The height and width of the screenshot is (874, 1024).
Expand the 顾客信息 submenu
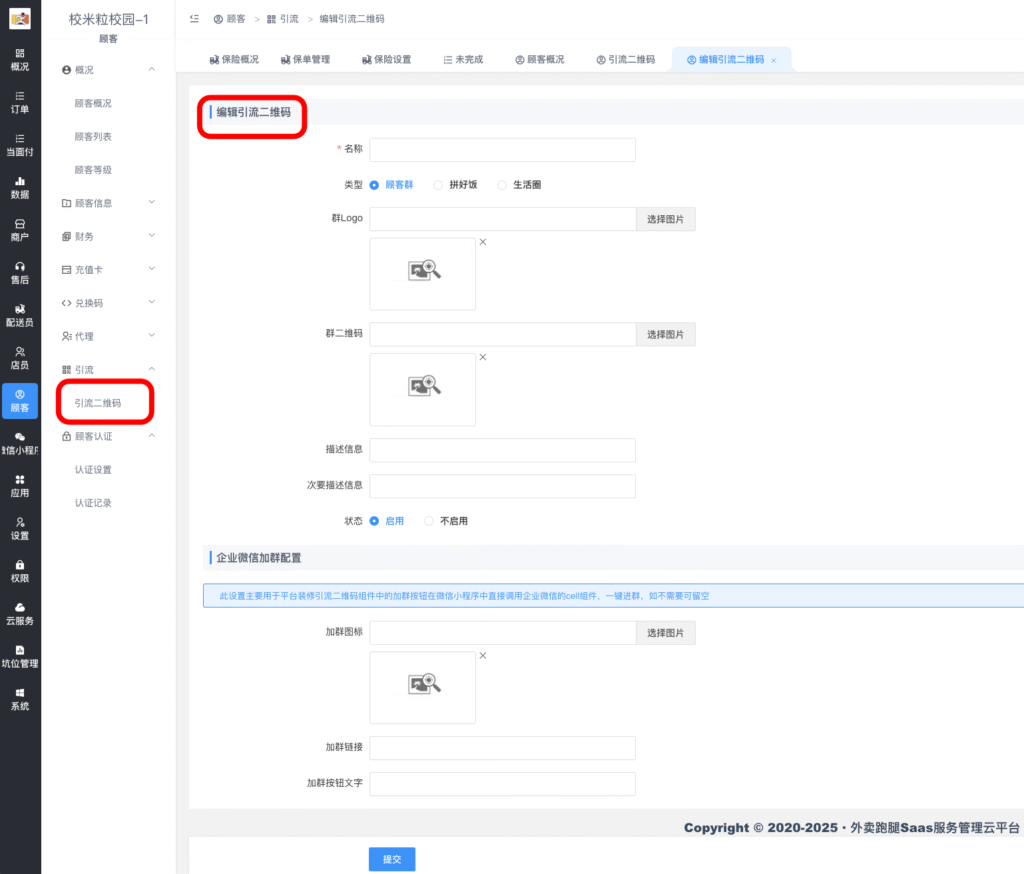click(x=106, y=203)
